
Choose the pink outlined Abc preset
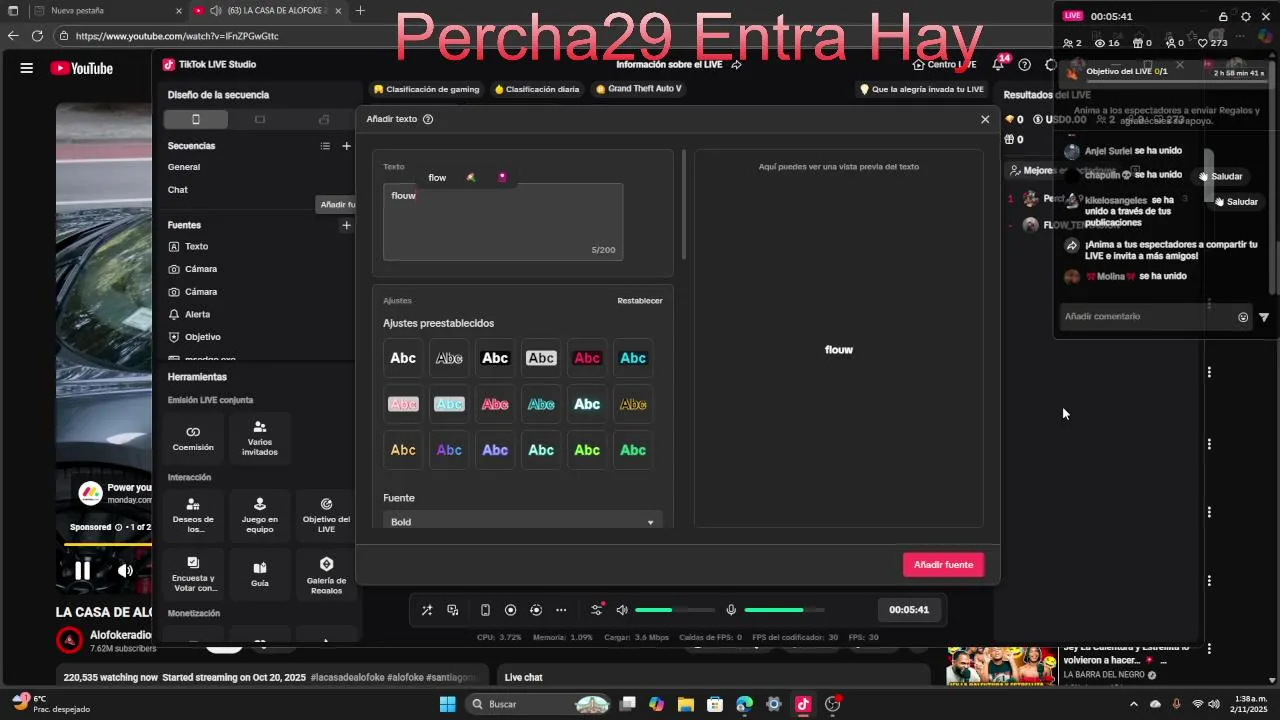tap(495, 404)
